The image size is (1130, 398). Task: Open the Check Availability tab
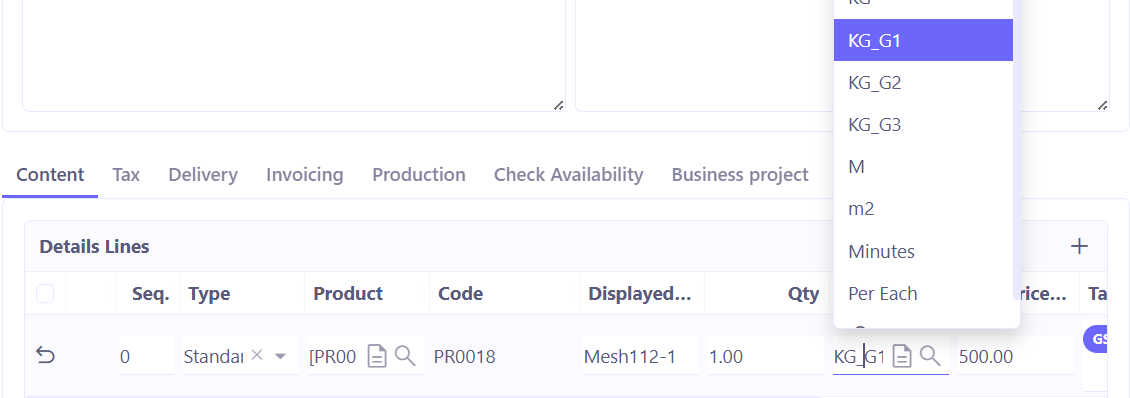[569, 174]
